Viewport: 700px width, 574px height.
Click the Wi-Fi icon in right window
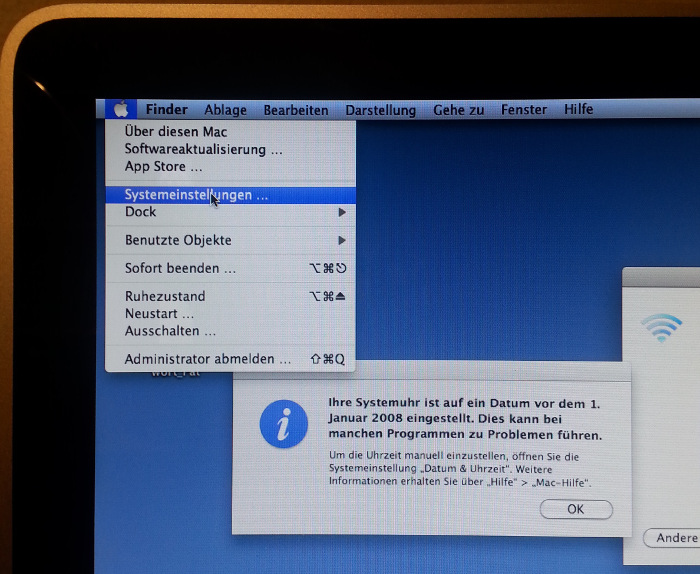[662, 328]
